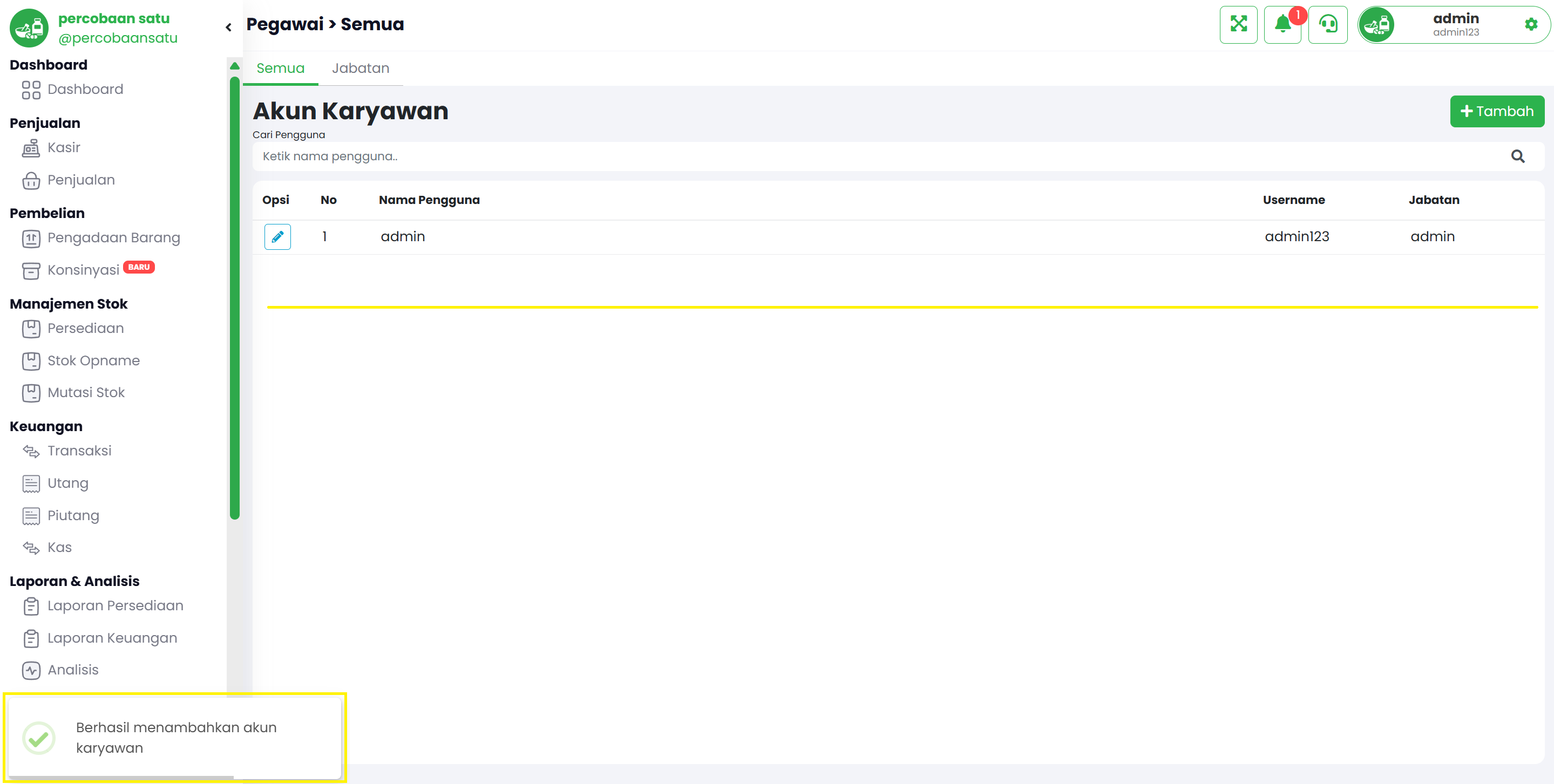Screen dimensions: 1554x784
Task: Select the Semua tab
Action: (x=281, y=68)
